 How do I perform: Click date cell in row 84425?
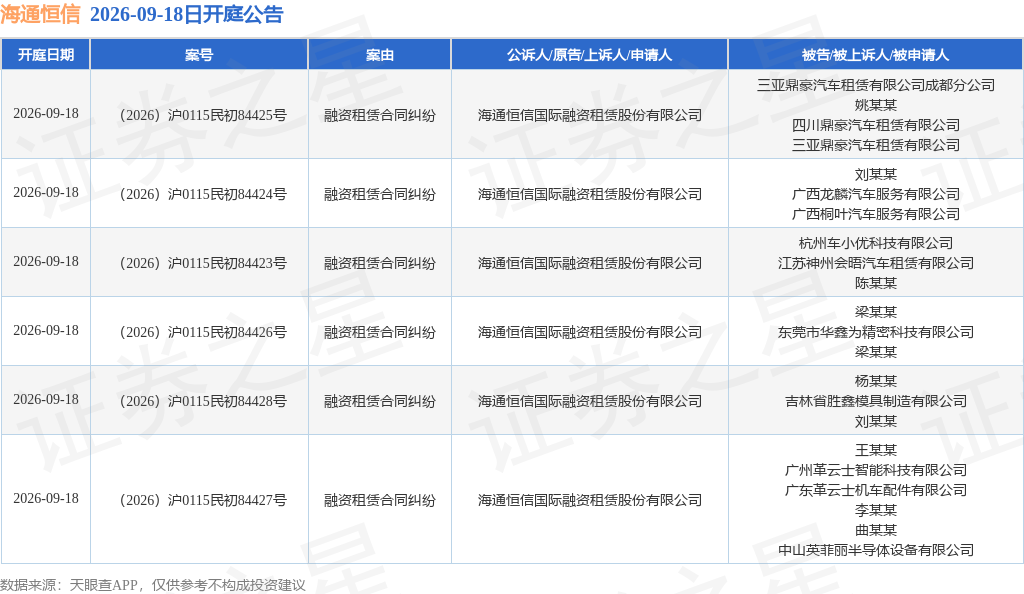click(x=46, y=114)
